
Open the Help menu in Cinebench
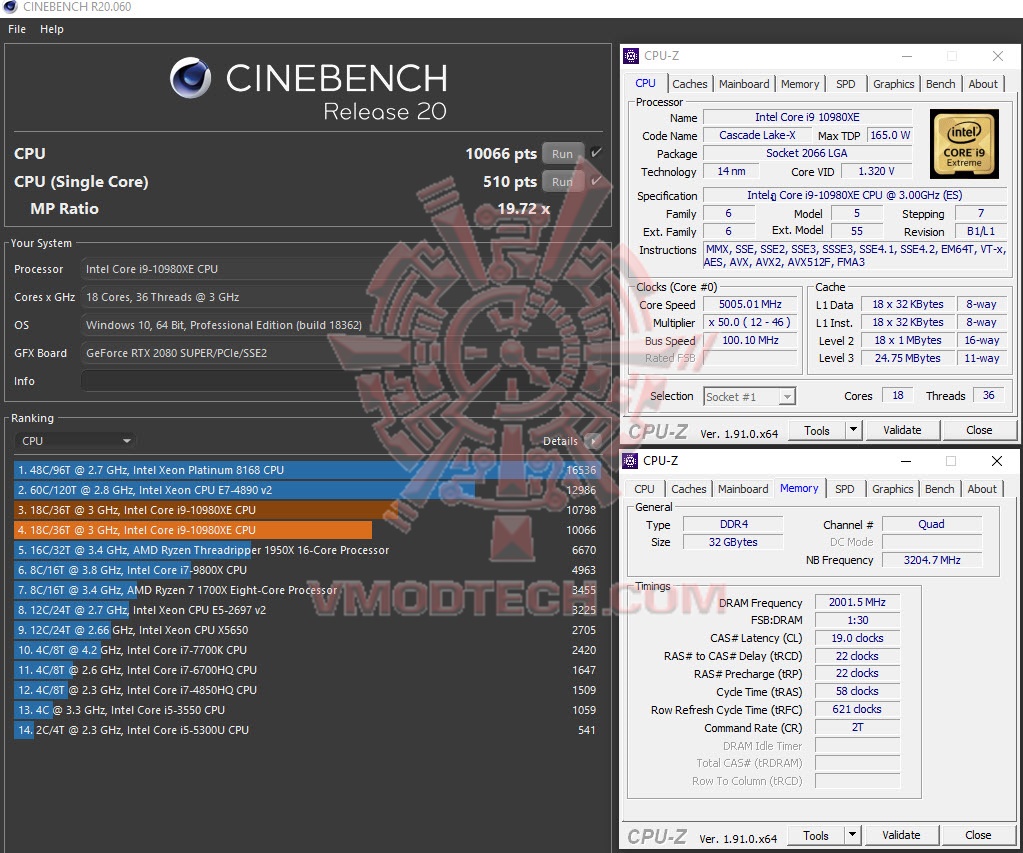click(52, 29)
